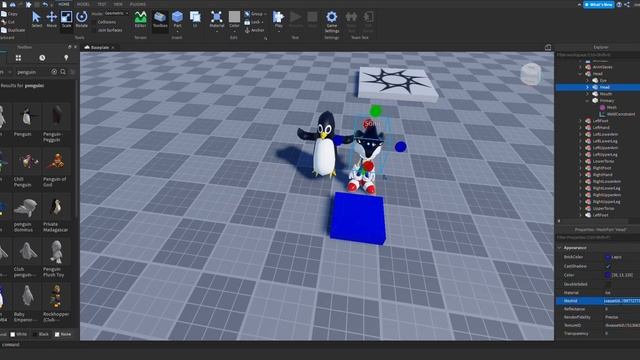Activate the Rotate tool
This screenshot has width=640, height=360.
click(82, 19)
